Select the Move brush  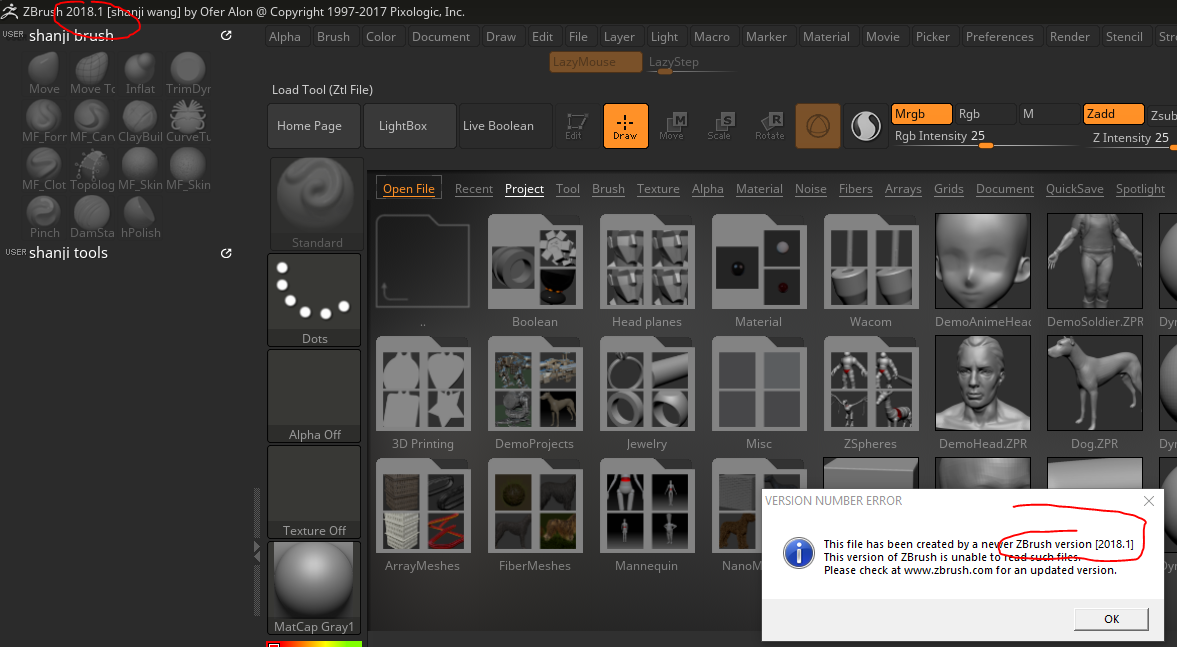[44, 74]
